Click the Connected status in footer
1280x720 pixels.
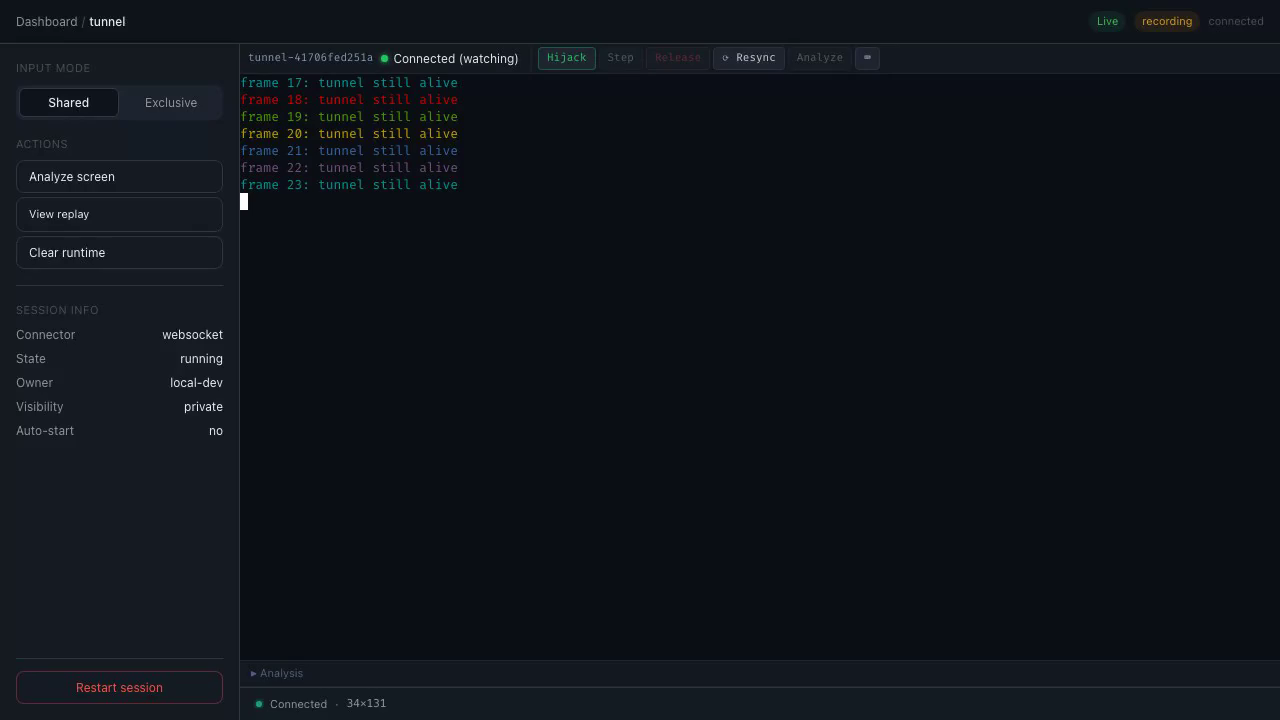(x=291, y=704)
